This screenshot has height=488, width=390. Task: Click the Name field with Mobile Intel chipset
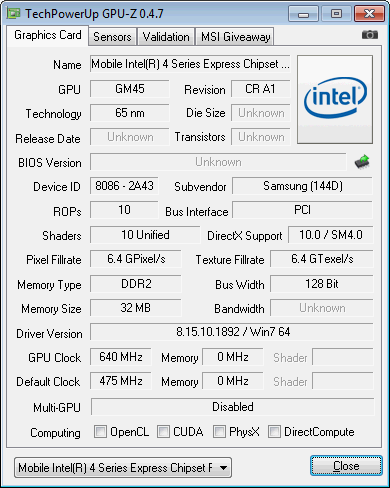pyautogui.click(x=190, y=64)
